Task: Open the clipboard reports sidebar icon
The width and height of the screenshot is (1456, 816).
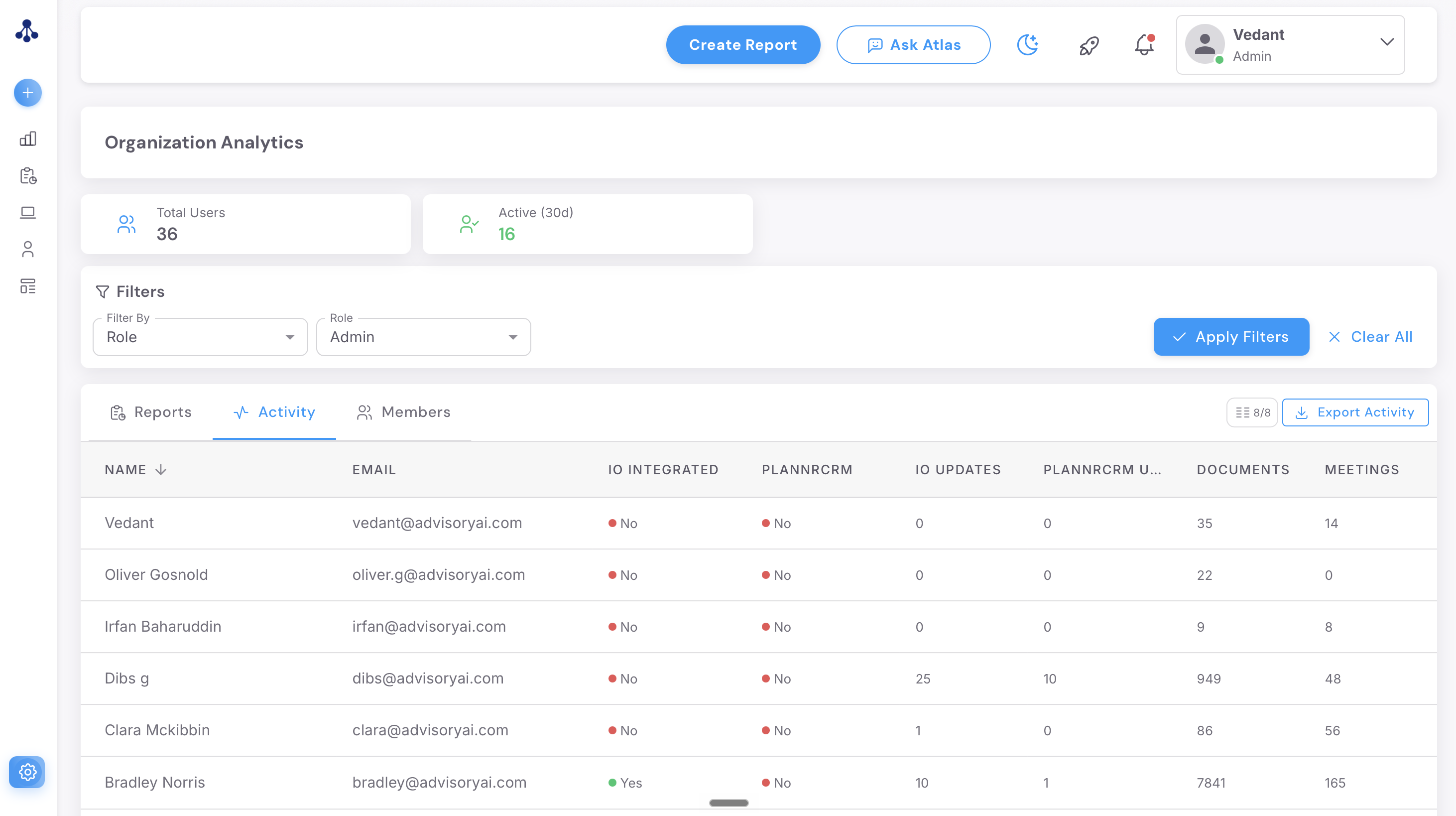Action: coord(28,176)
